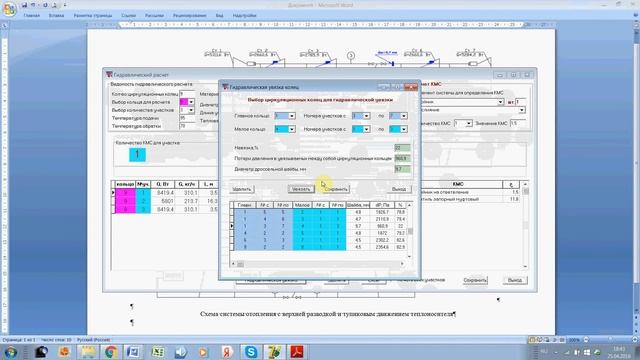Open the Разметка страницы ribbon tab
Screen dimensions: 640x360
[x=93, y=16]
